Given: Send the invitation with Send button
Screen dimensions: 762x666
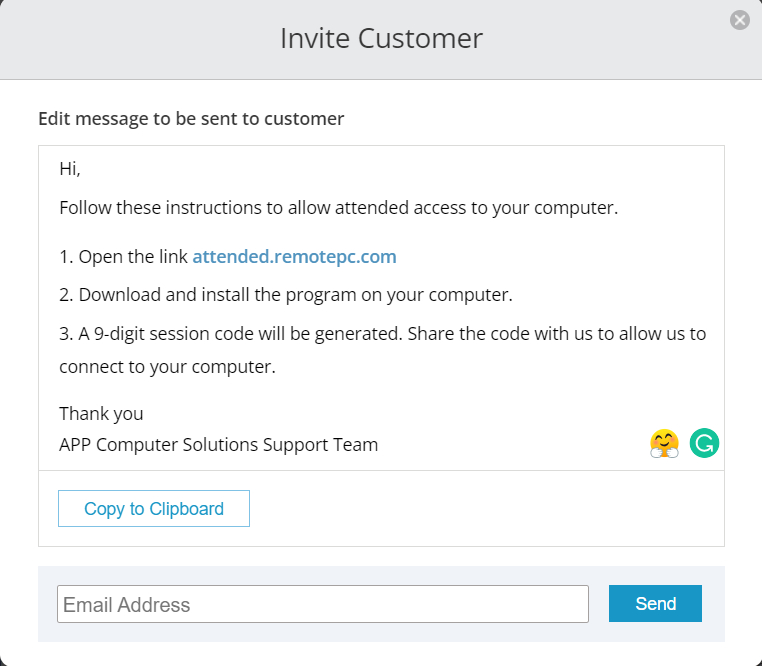Looking at the screenshot, I should (655, 604).
